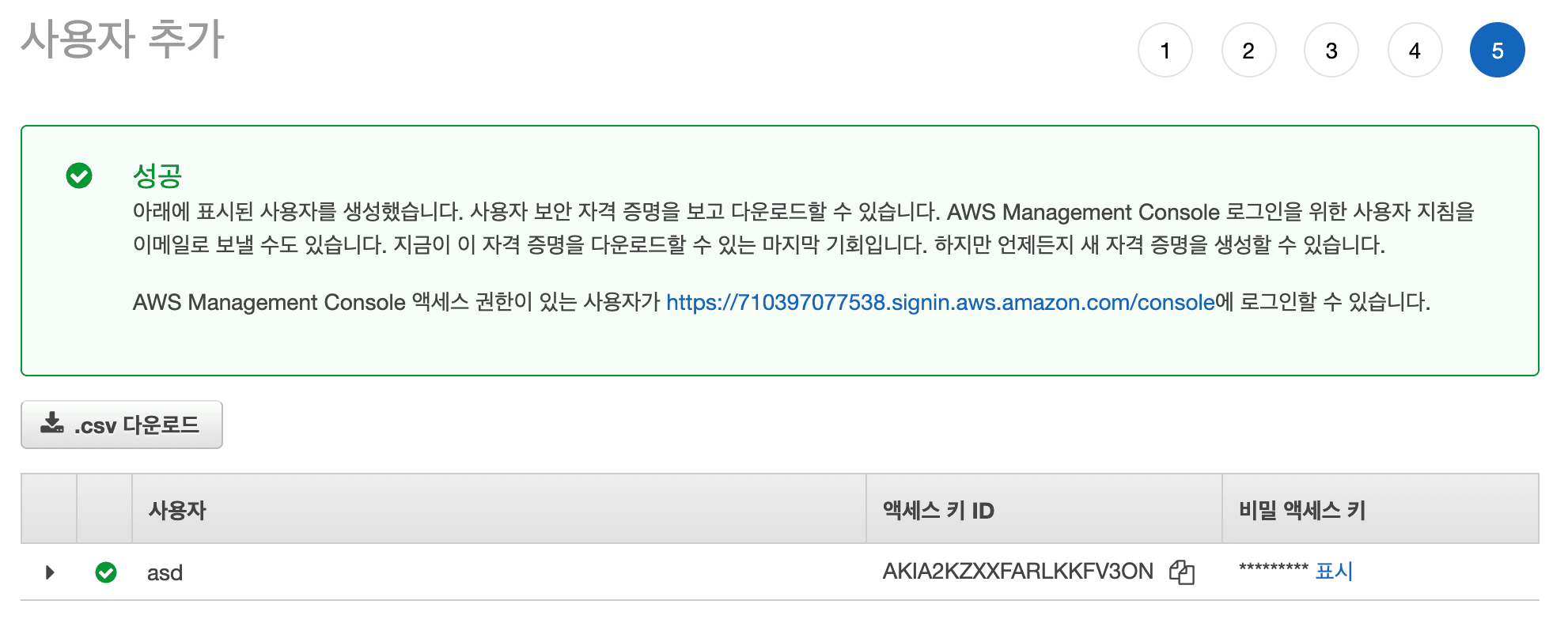
Task: Download the credentials .csv file
Action: (x=122, y=425)
